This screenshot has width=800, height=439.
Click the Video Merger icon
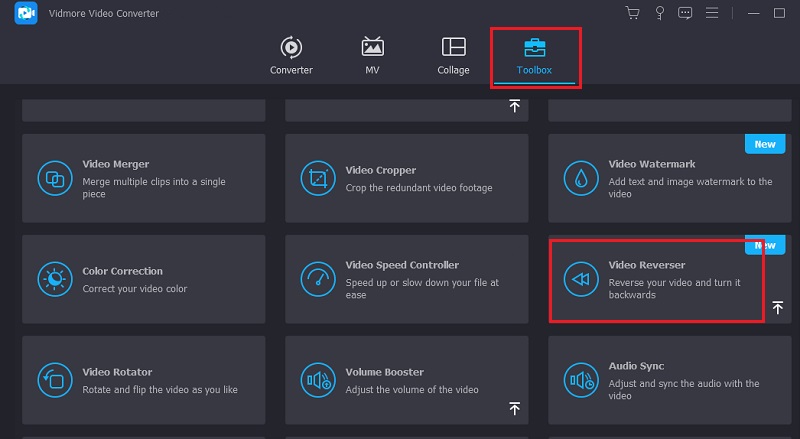(x=54, y=178)
